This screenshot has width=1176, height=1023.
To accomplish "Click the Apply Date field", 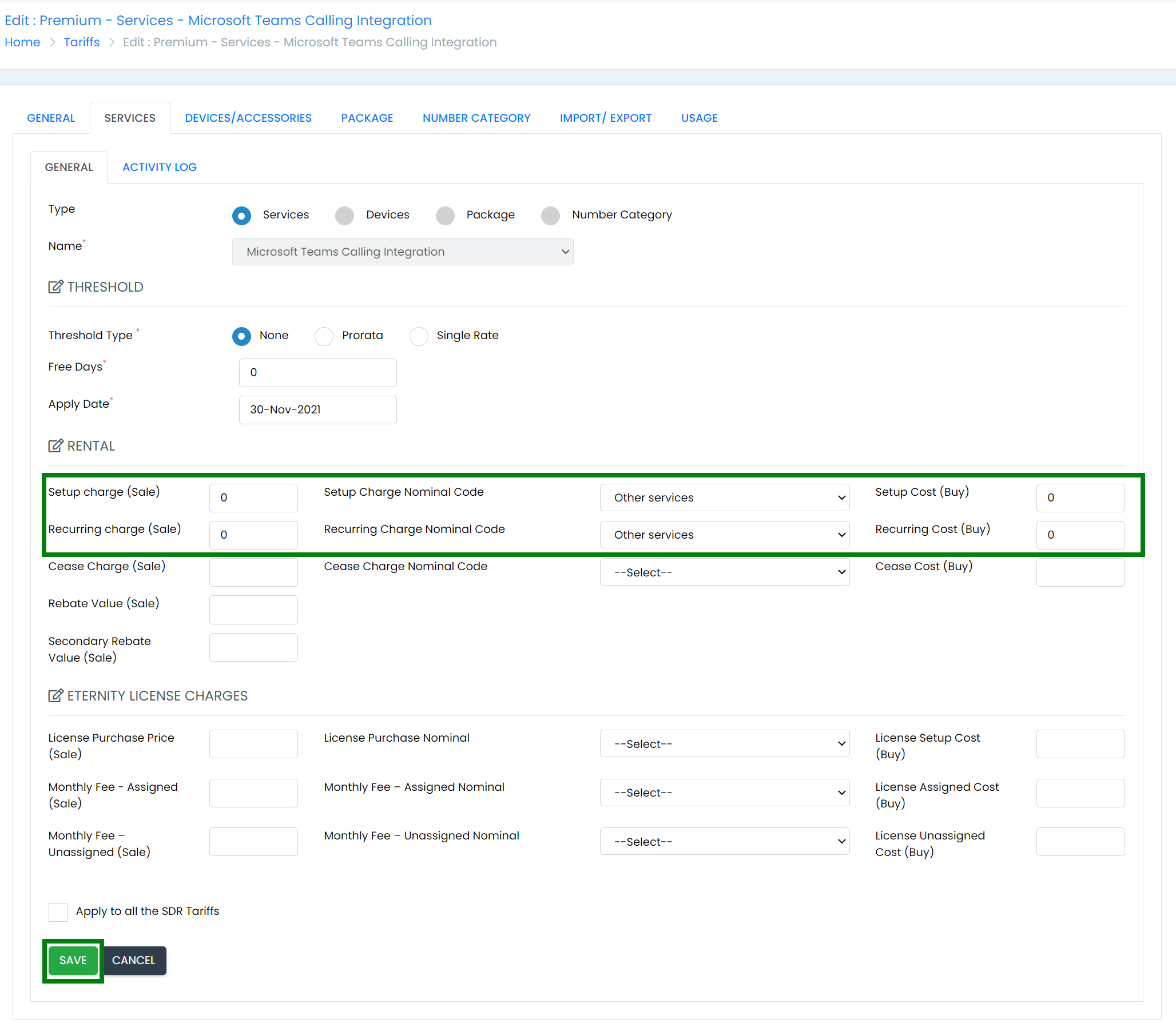I will point(318,410).
